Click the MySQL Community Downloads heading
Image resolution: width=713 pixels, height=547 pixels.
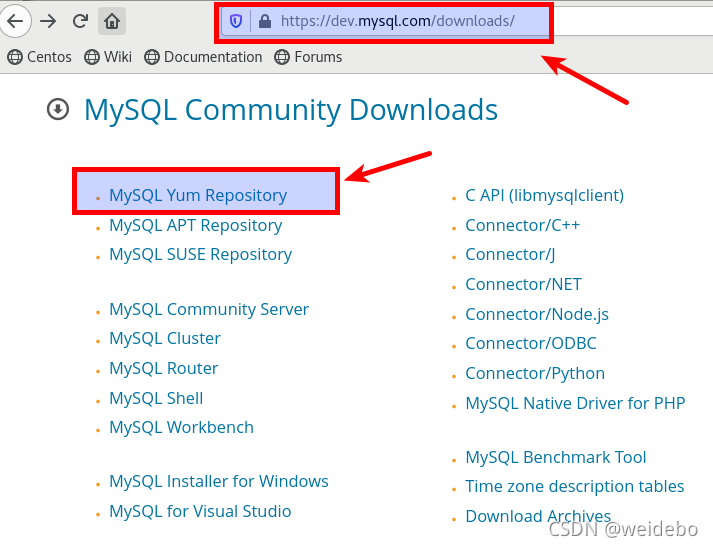tap(291, 110)
